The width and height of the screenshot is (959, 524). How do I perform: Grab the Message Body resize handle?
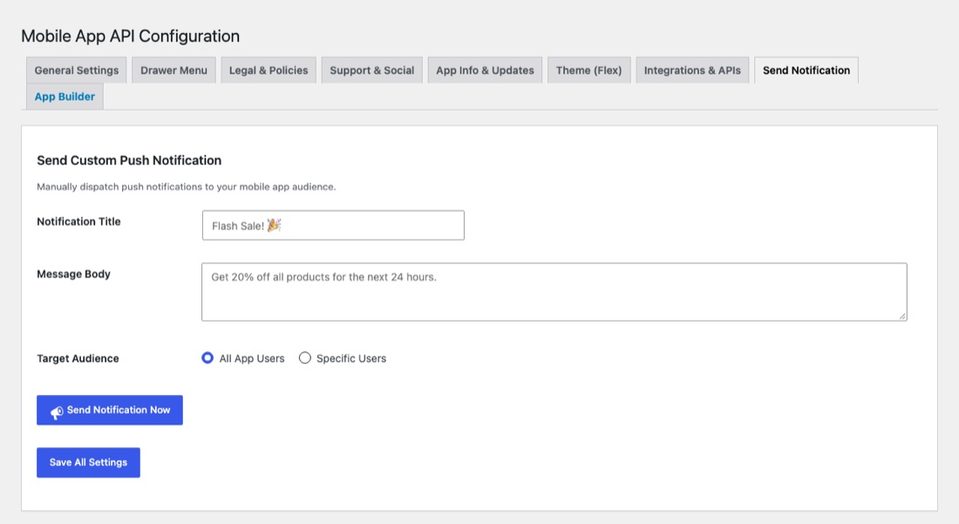click(x=902, y=316)
